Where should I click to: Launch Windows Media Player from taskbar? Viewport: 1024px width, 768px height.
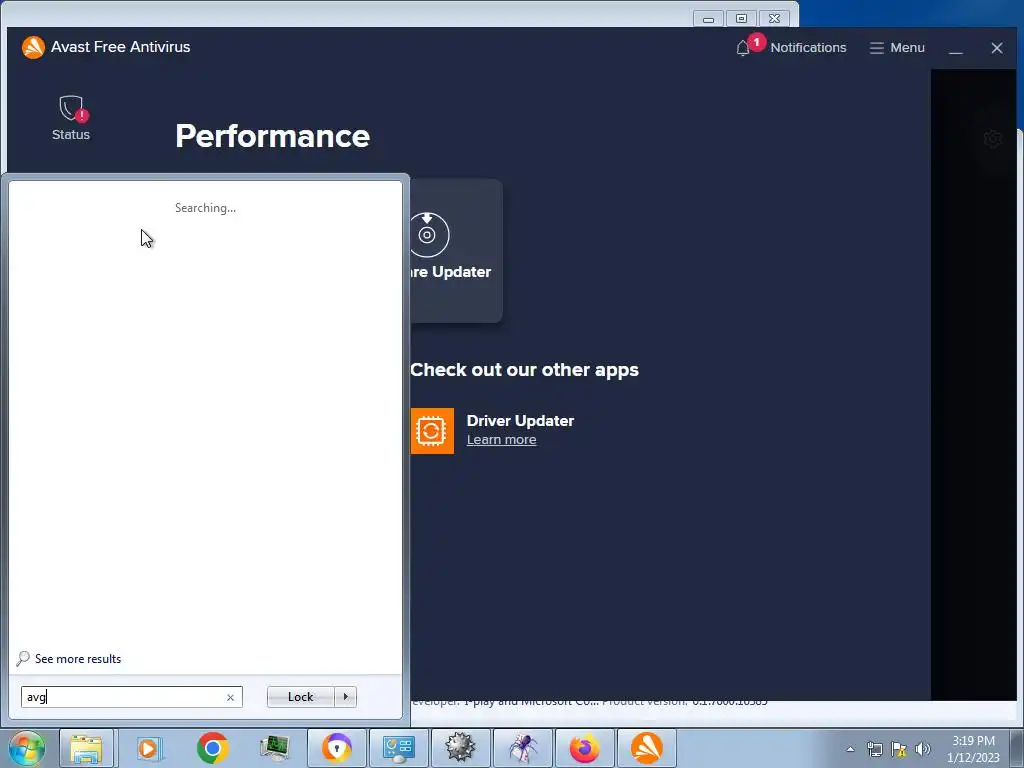point(149,748)
